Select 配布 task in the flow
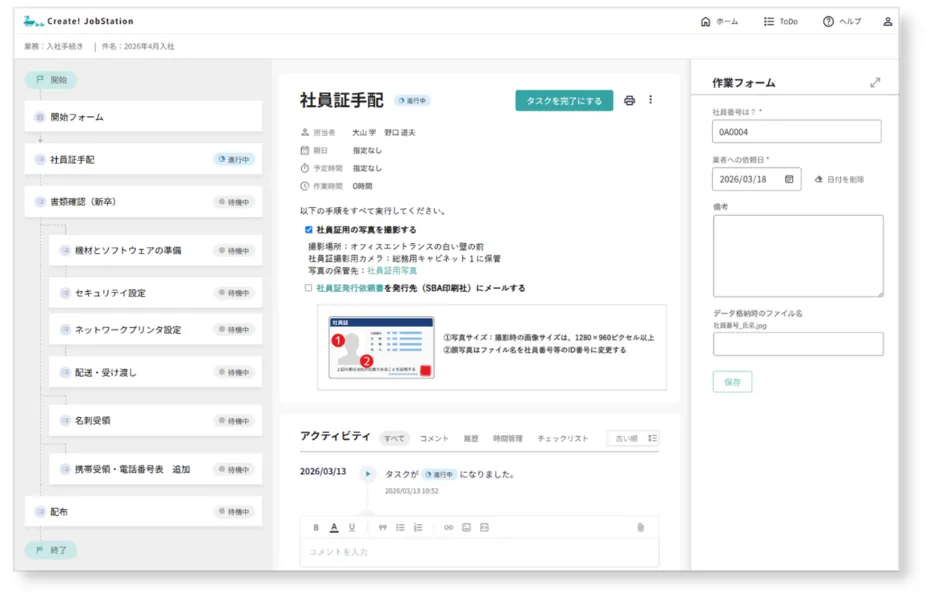950x610 pixels. 144,511
